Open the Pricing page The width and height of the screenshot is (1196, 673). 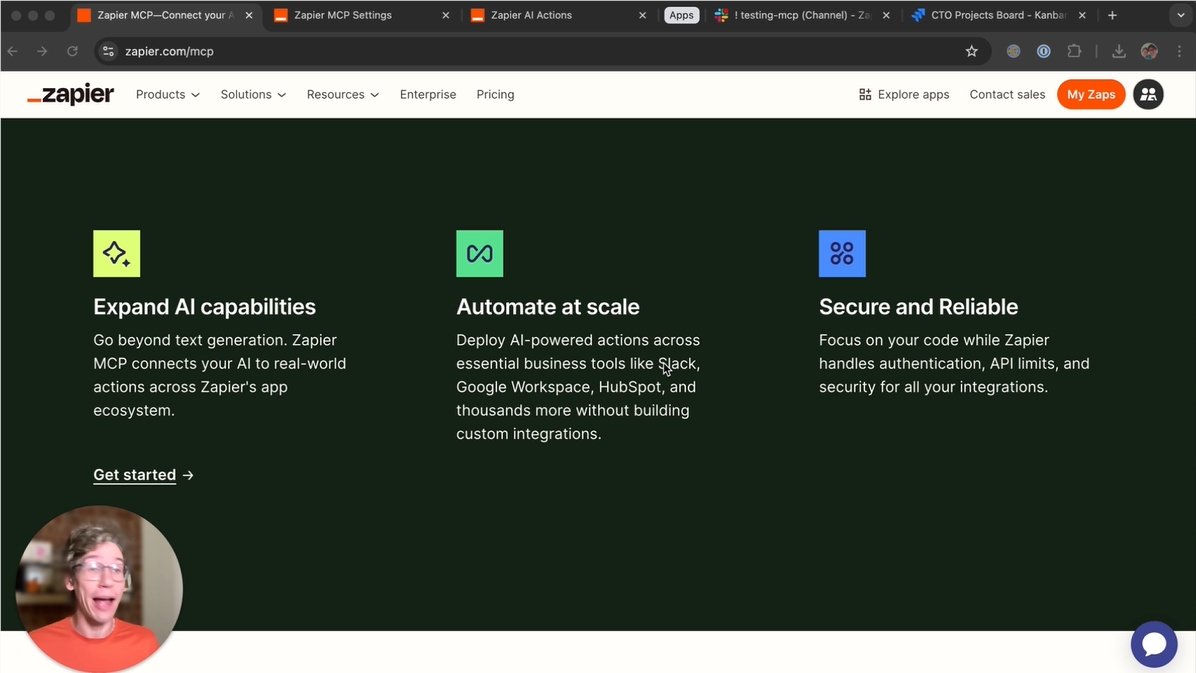tap(495, 94)
